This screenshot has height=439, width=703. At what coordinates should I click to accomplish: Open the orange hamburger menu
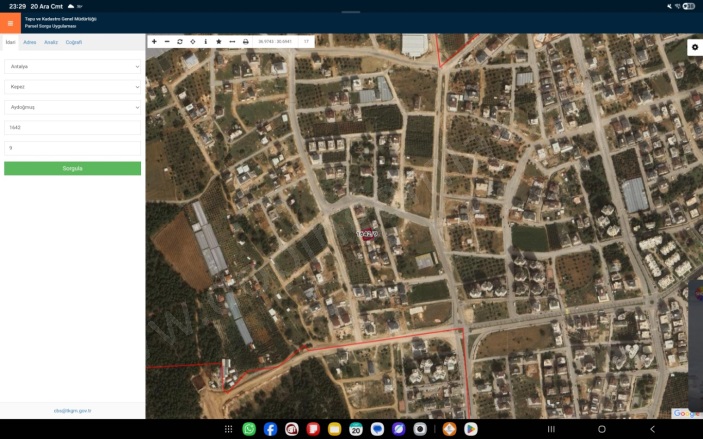tap(10, 23)
